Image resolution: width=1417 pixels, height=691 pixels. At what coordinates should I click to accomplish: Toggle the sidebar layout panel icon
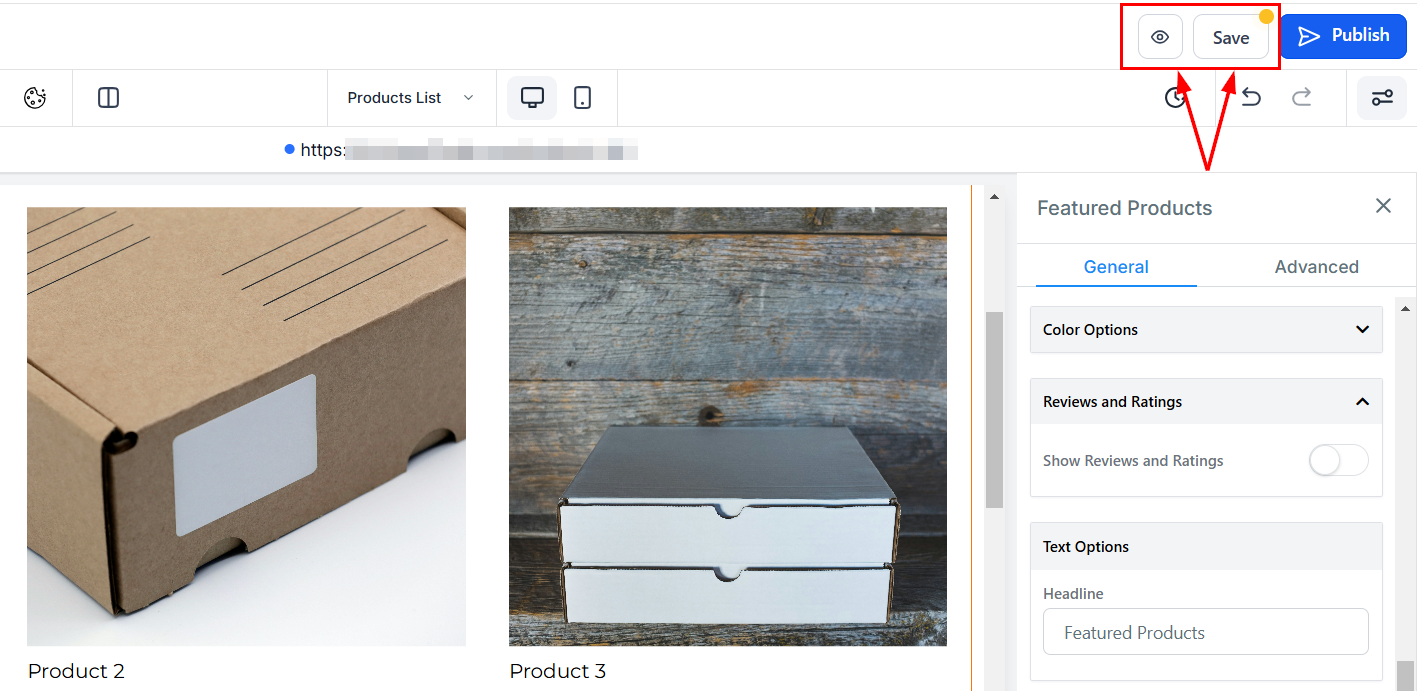[108, 98]
